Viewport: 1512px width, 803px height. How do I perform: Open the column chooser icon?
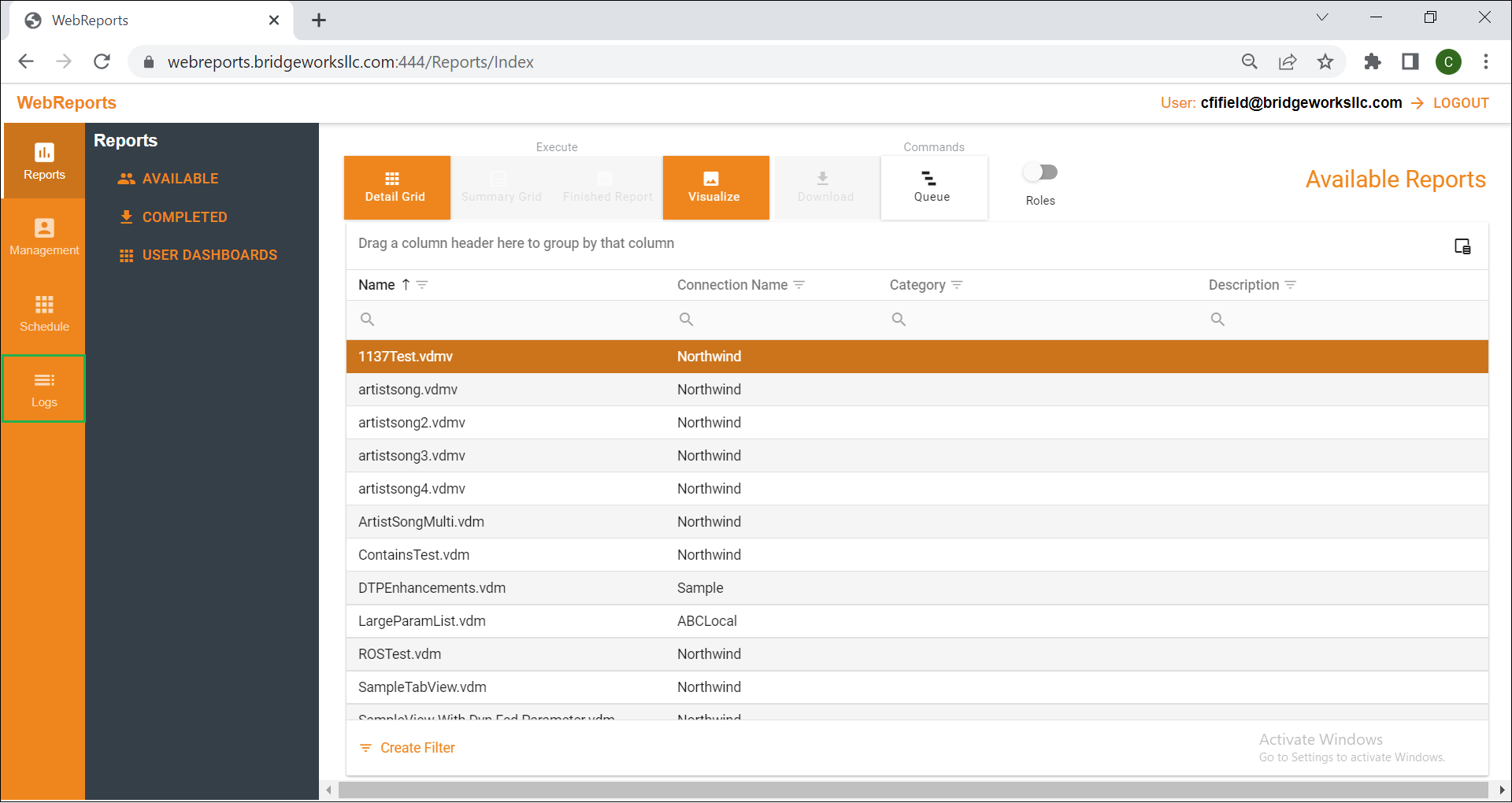(x=1462, y=246)
